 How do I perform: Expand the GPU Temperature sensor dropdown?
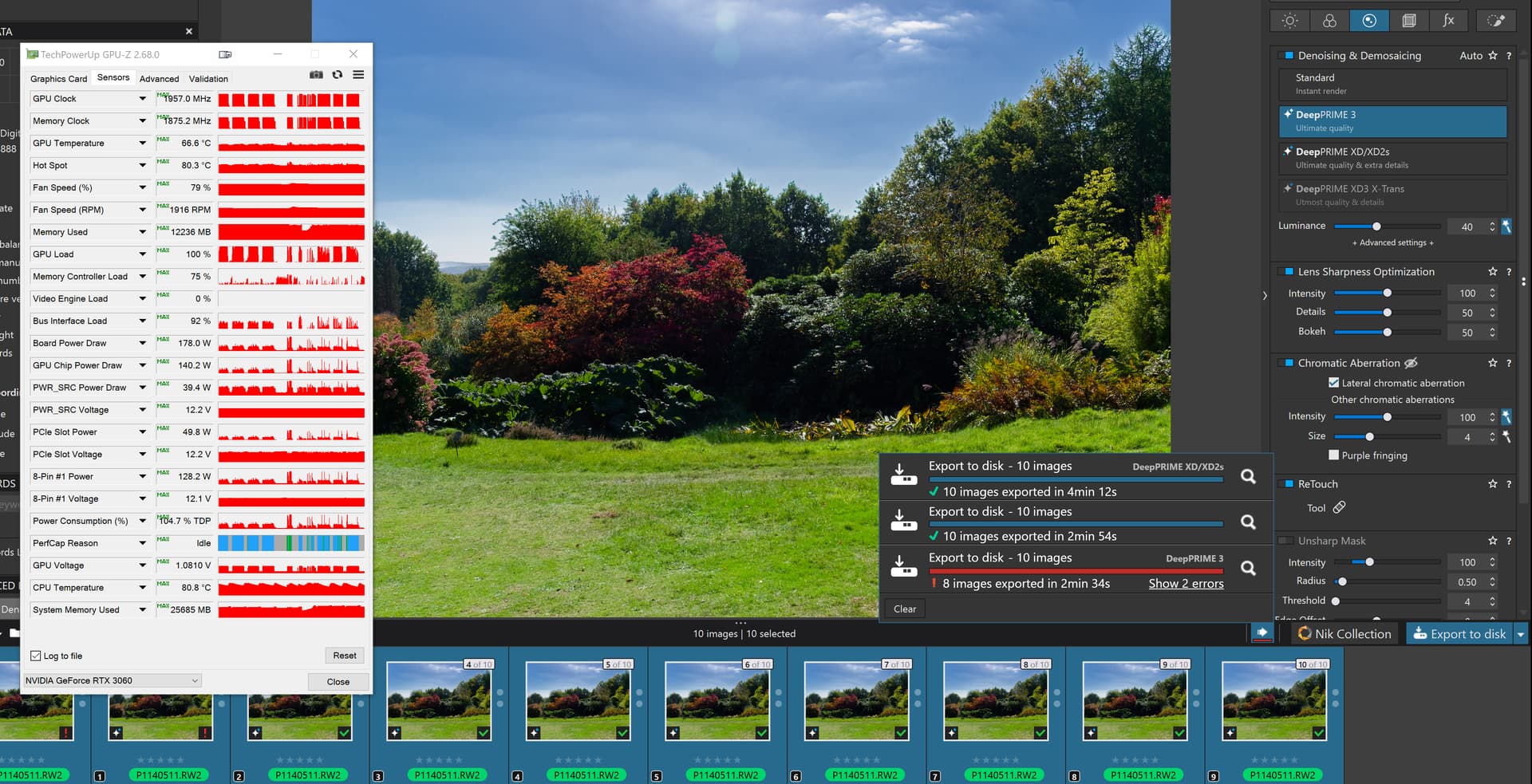click(x=143, y=144)
